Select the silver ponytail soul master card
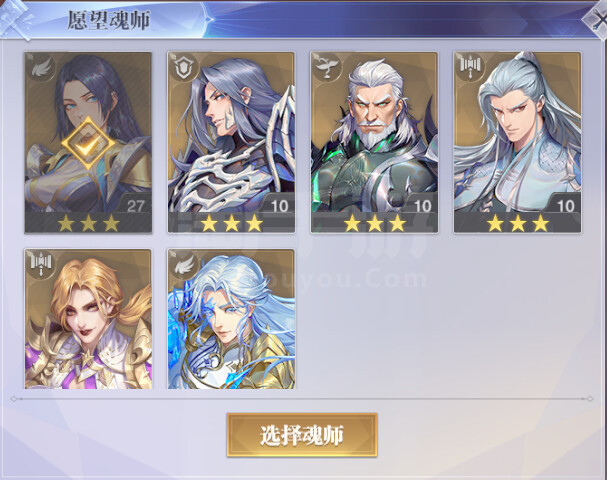The height and width of the screenshot is (480, 607). coord(517,142)
